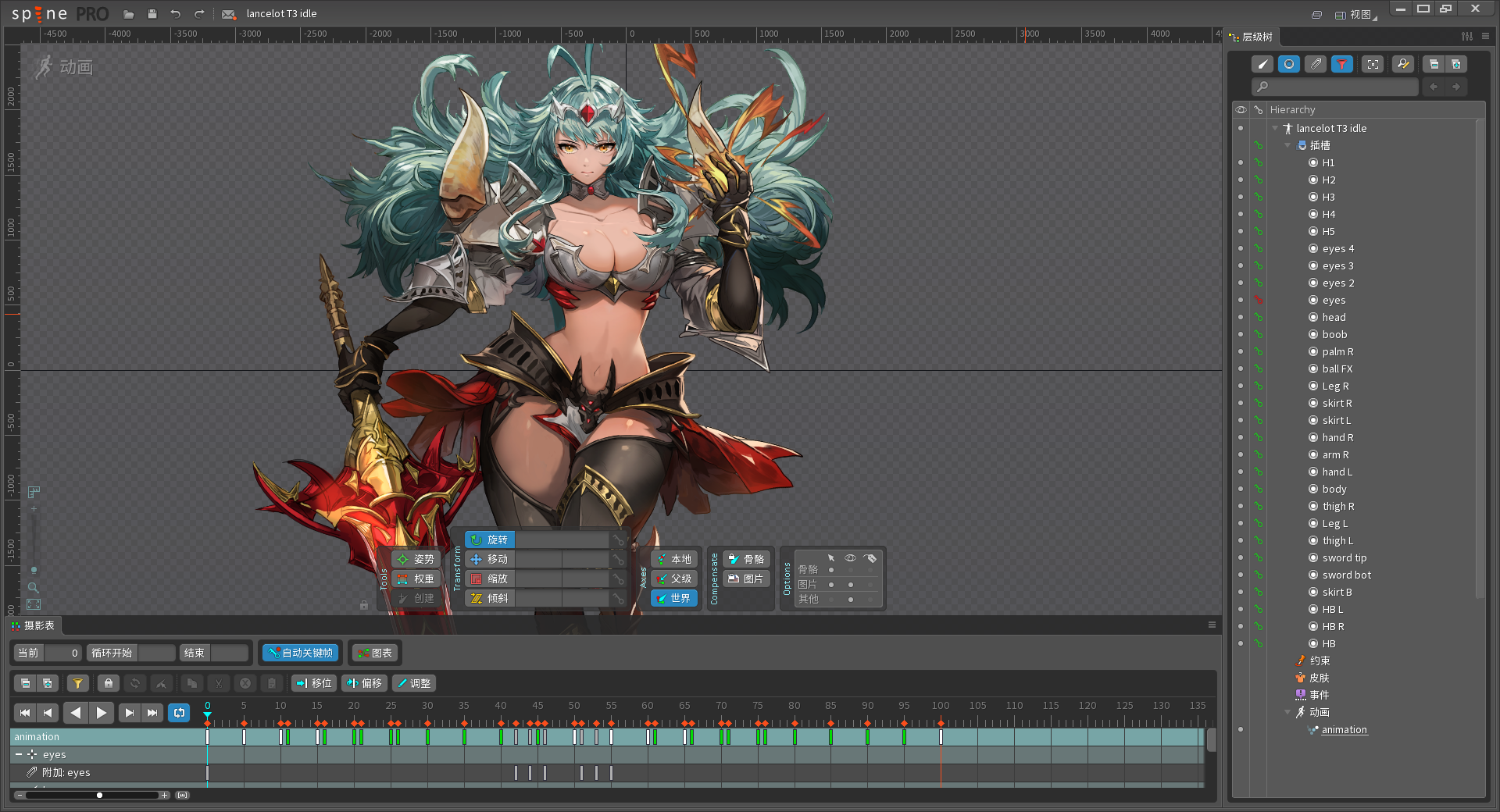
Task: Toggle attachments filter paperclip icon
Action: click(1316, 64)
